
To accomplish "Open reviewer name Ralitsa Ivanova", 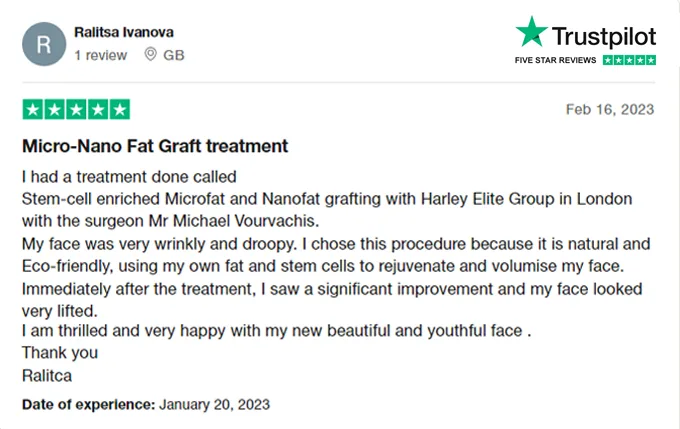I will (124, 32).
